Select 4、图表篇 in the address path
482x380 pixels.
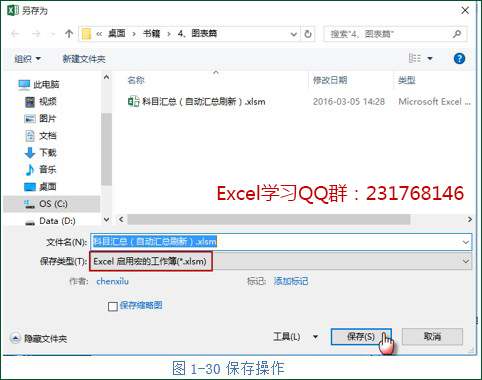point(197,34)
